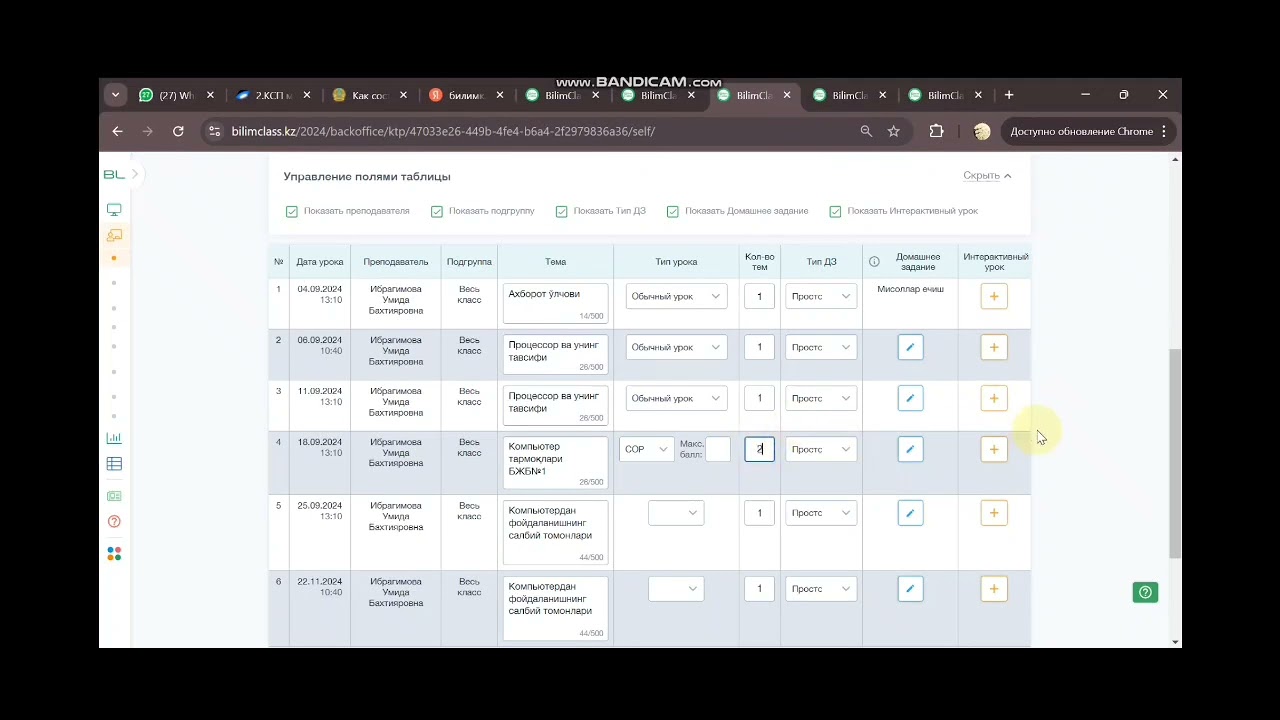1280x720 pixels.
Task: Click the page vertical scrollbar
Action: [x=1175, y=453]
